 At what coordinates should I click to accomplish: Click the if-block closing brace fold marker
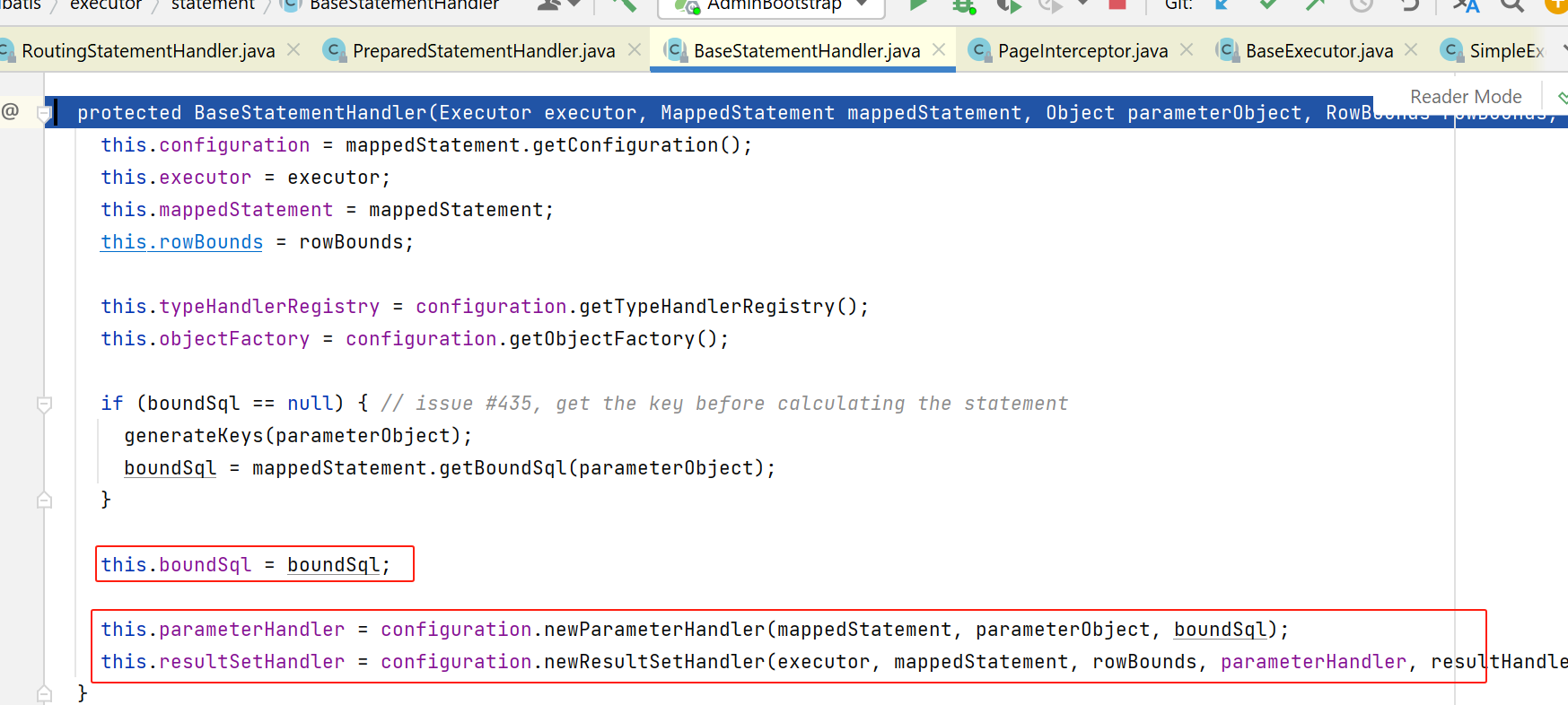44,500
